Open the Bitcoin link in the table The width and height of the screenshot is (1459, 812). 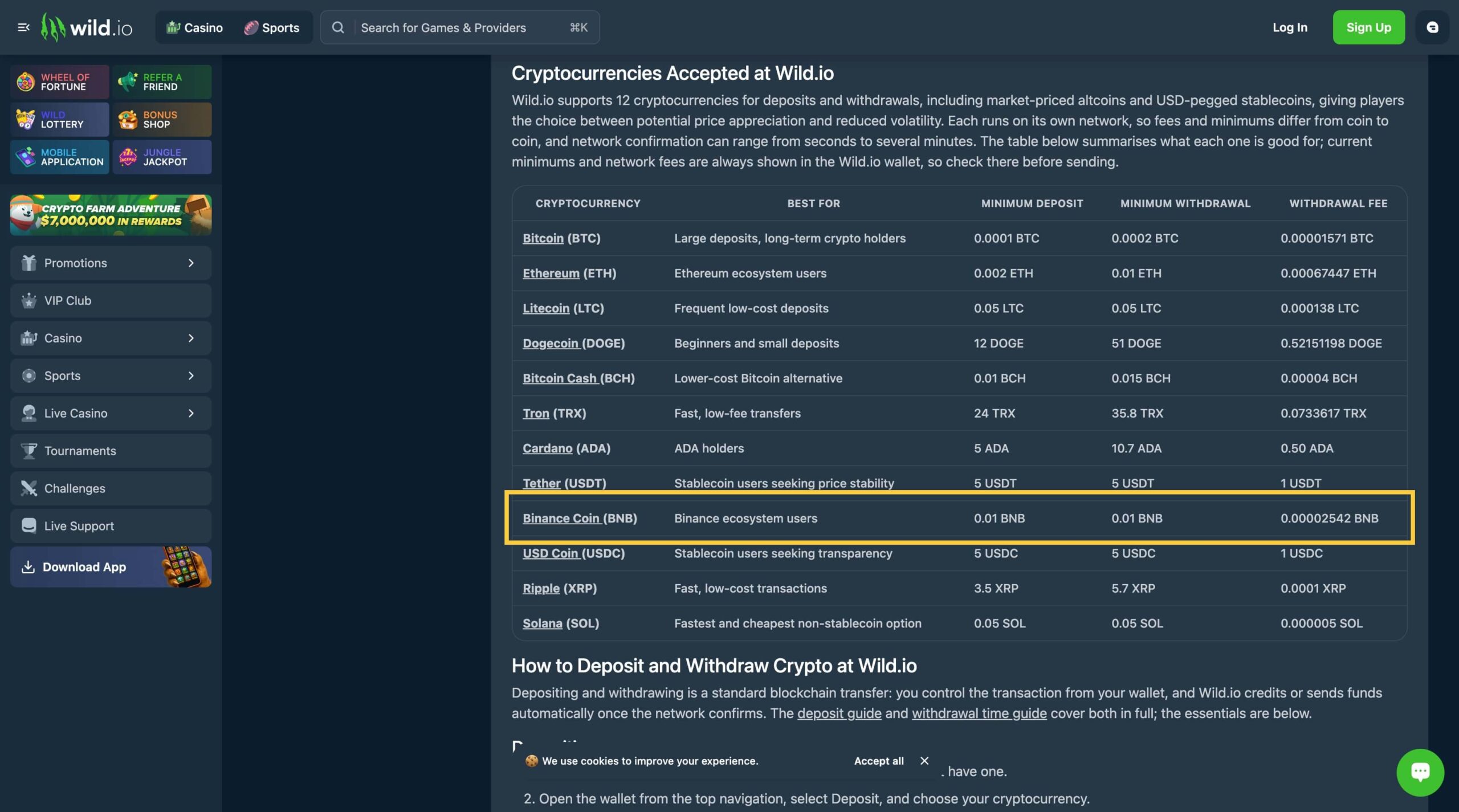tap(543, 238)
